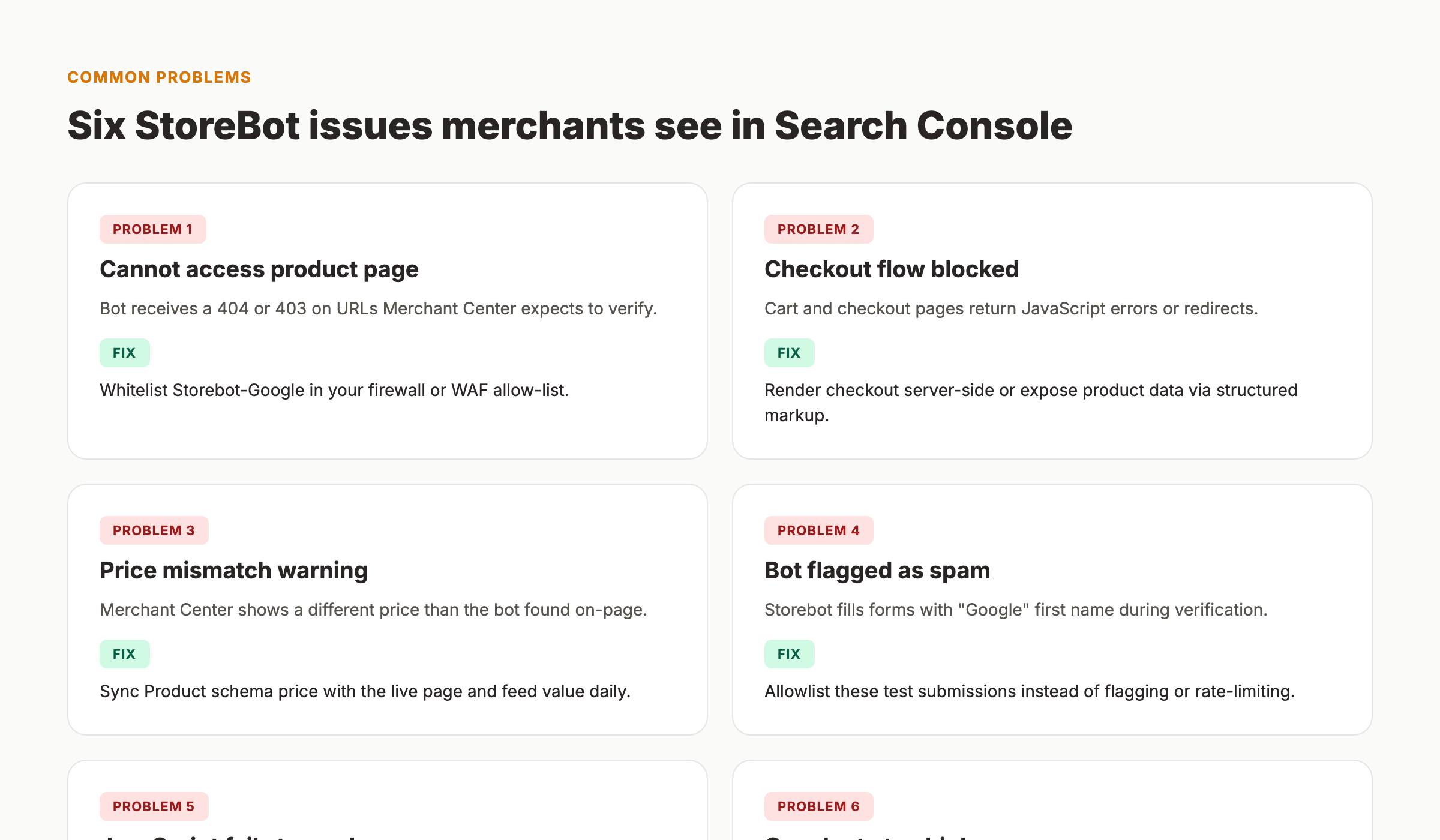The width and height of the screenshot is (1440, 840).
Task: Click the PROBLEM 6 badge
Action: pos(819,806)
